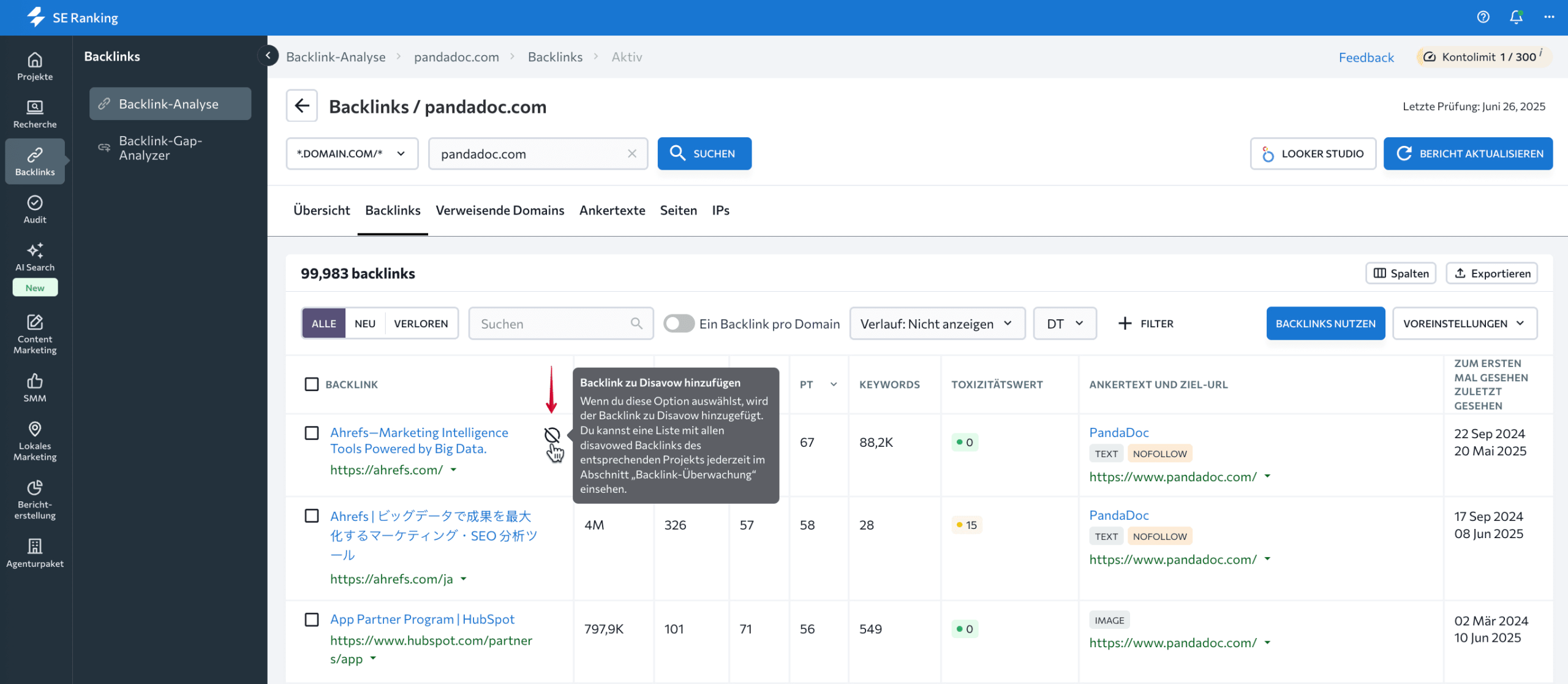Viewport: 1568px width, 684px height.
Task: Click BERICHT AKTUALISIEREN button
Action: (1468, 154)
